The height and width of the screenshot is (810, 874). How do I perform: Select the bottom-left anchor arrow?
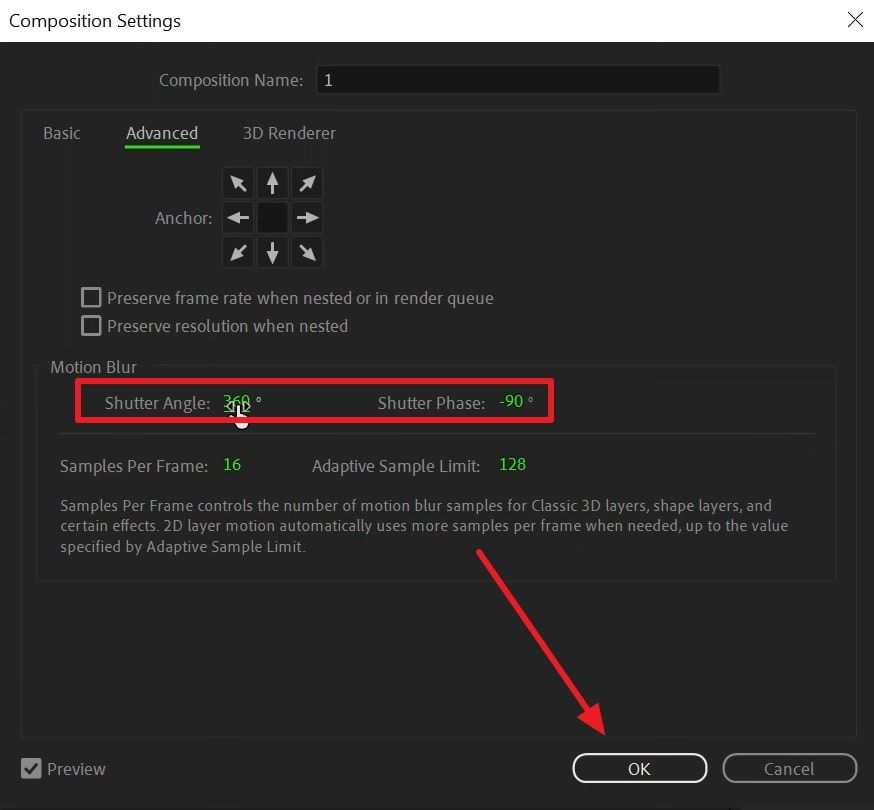(238, 252)
